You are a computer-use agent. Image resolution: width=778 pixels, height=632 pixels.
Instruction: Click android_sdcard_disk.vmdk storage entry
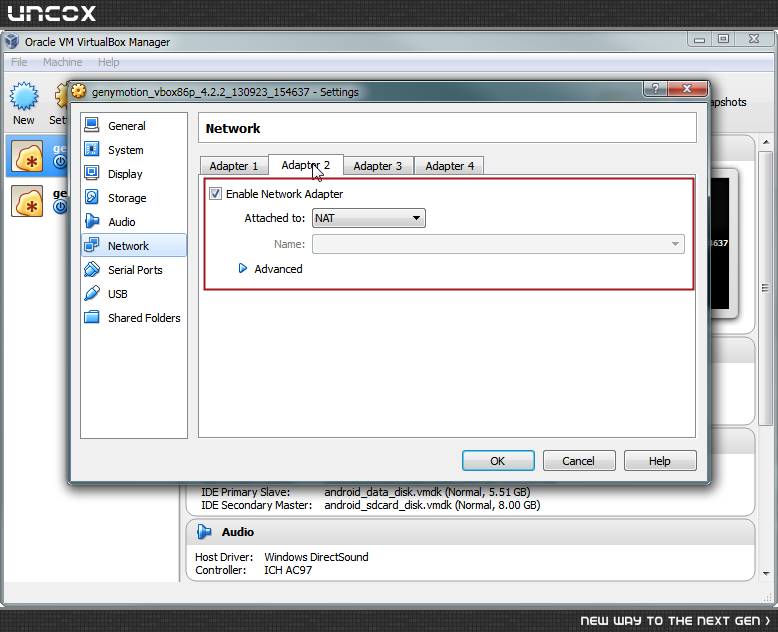pyautogui.click(x=432, y=505)
